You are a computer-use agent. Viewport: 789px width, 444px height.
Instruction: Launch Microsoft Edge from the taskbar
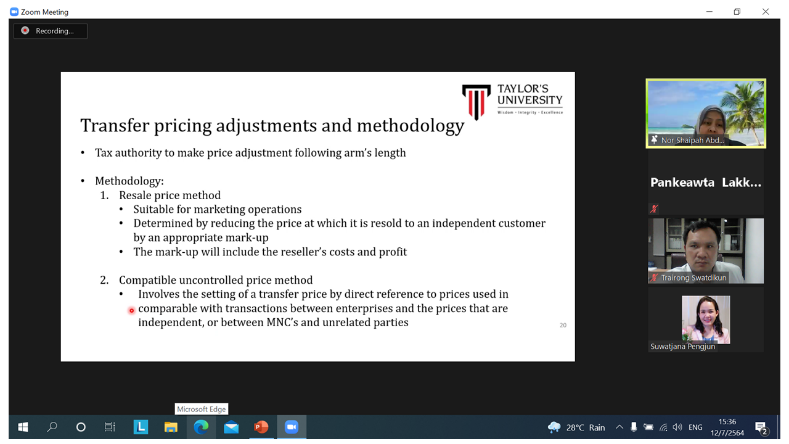[x=201, y=427]
